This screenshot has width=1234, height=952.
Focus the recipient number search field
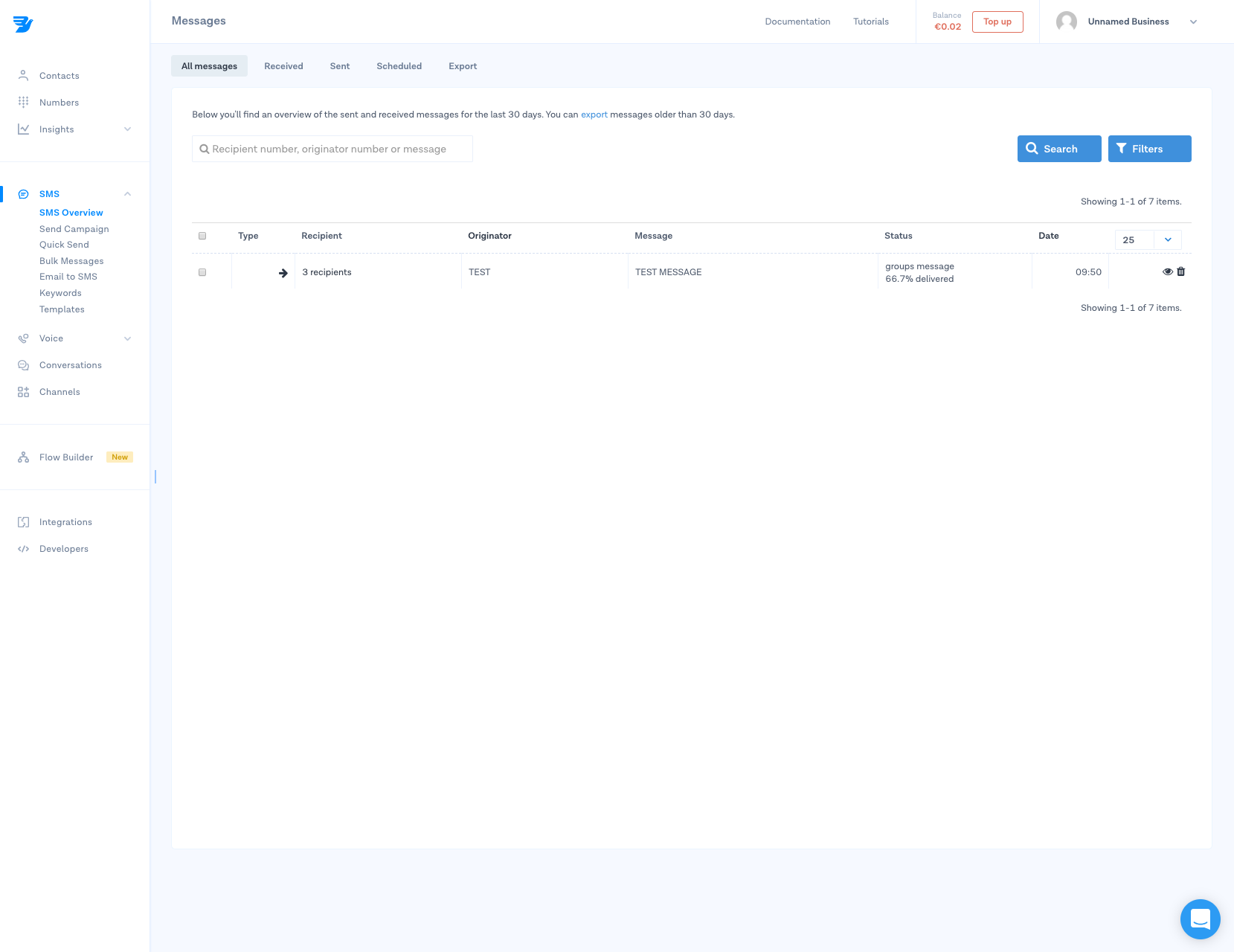coord(332,149)
